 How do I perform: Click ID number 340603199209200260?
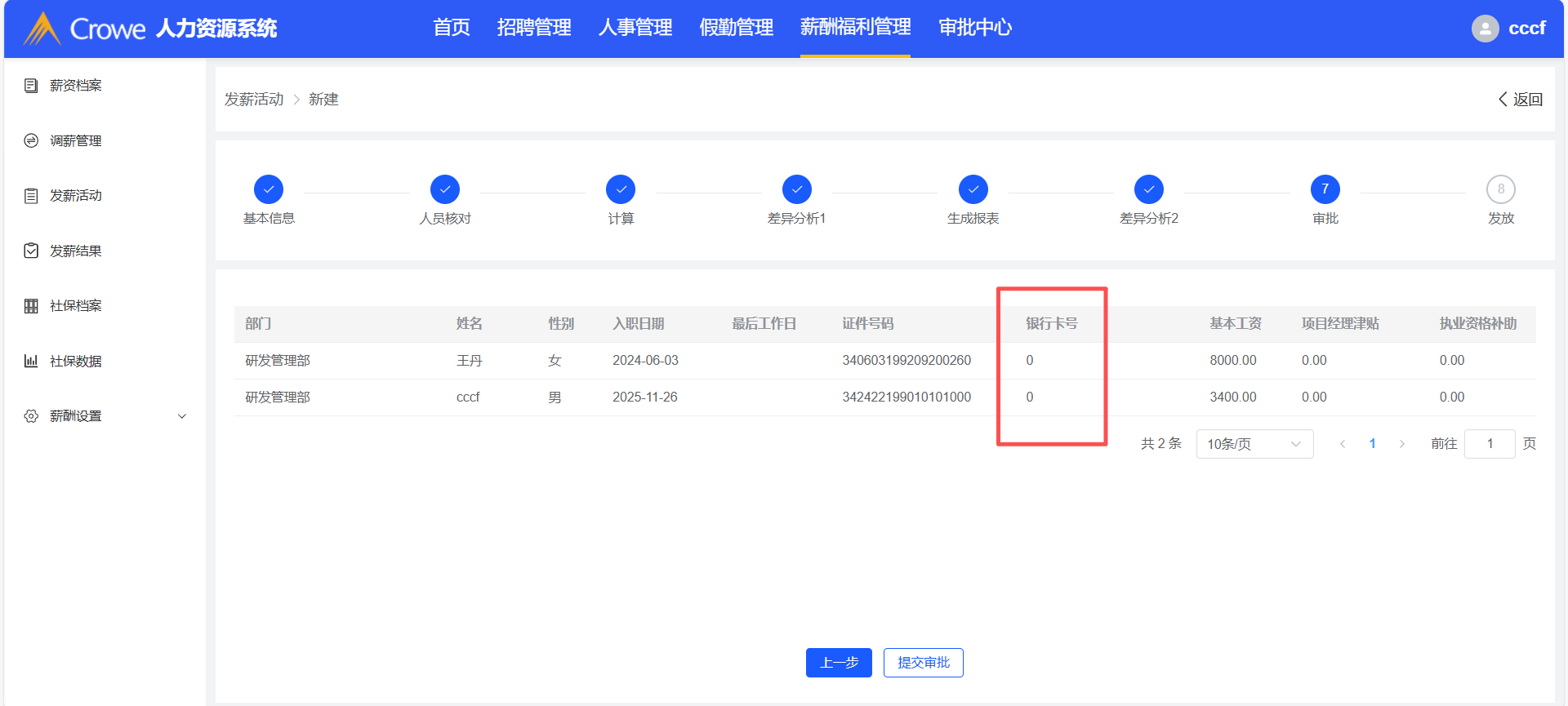pyautogui.click(x=906, y=361)
